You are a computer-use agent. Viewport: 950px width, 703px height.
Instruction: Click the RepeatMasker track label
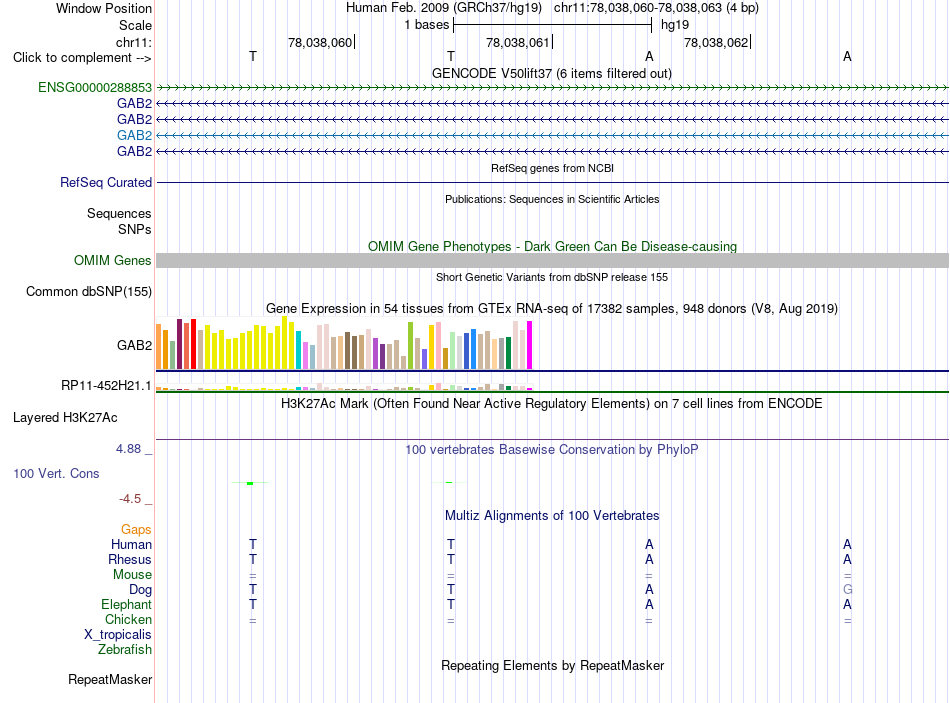point(110,679)
